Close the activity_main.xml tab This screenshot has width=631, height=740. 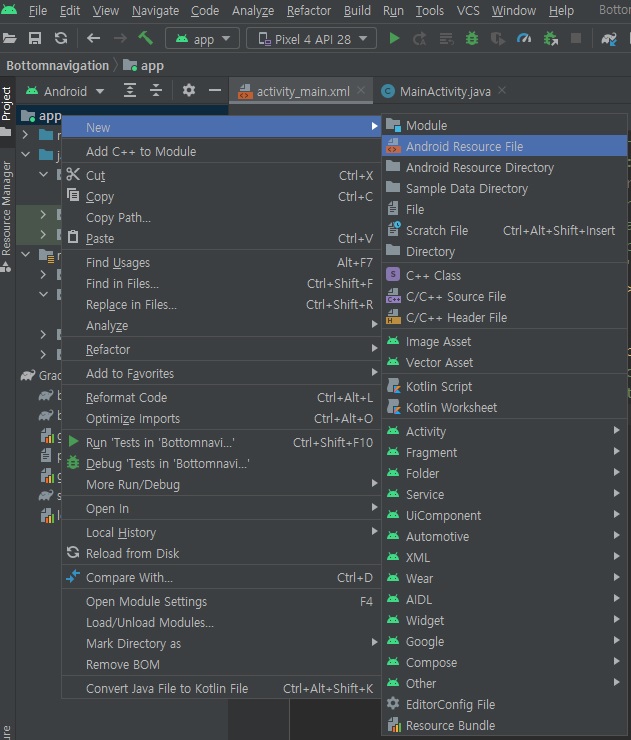(x=361, y=90)
